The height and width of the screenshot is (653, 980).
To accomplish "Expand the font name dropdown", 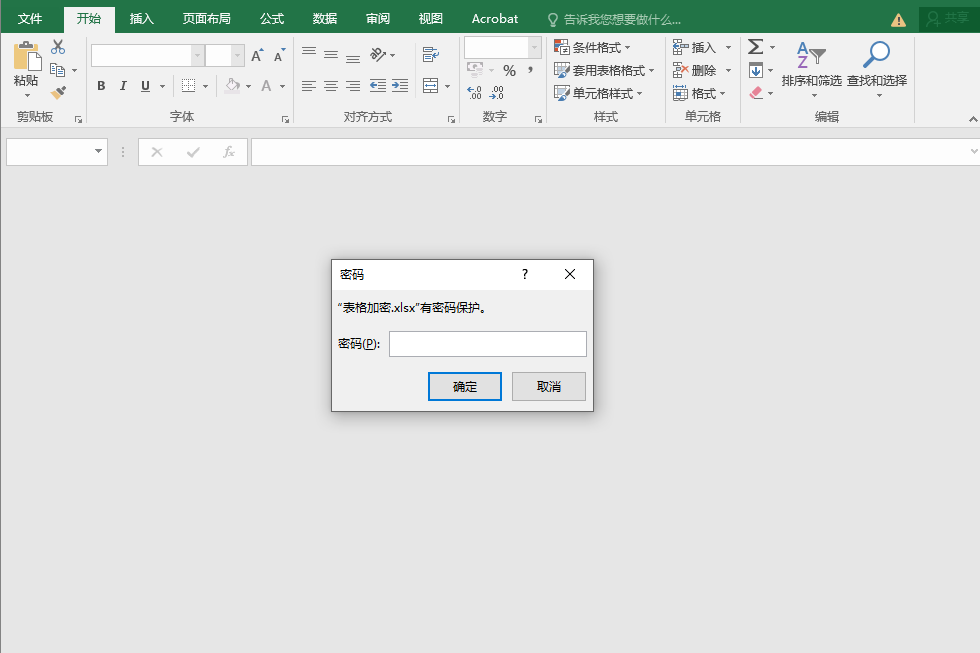I will click(197, 56).
